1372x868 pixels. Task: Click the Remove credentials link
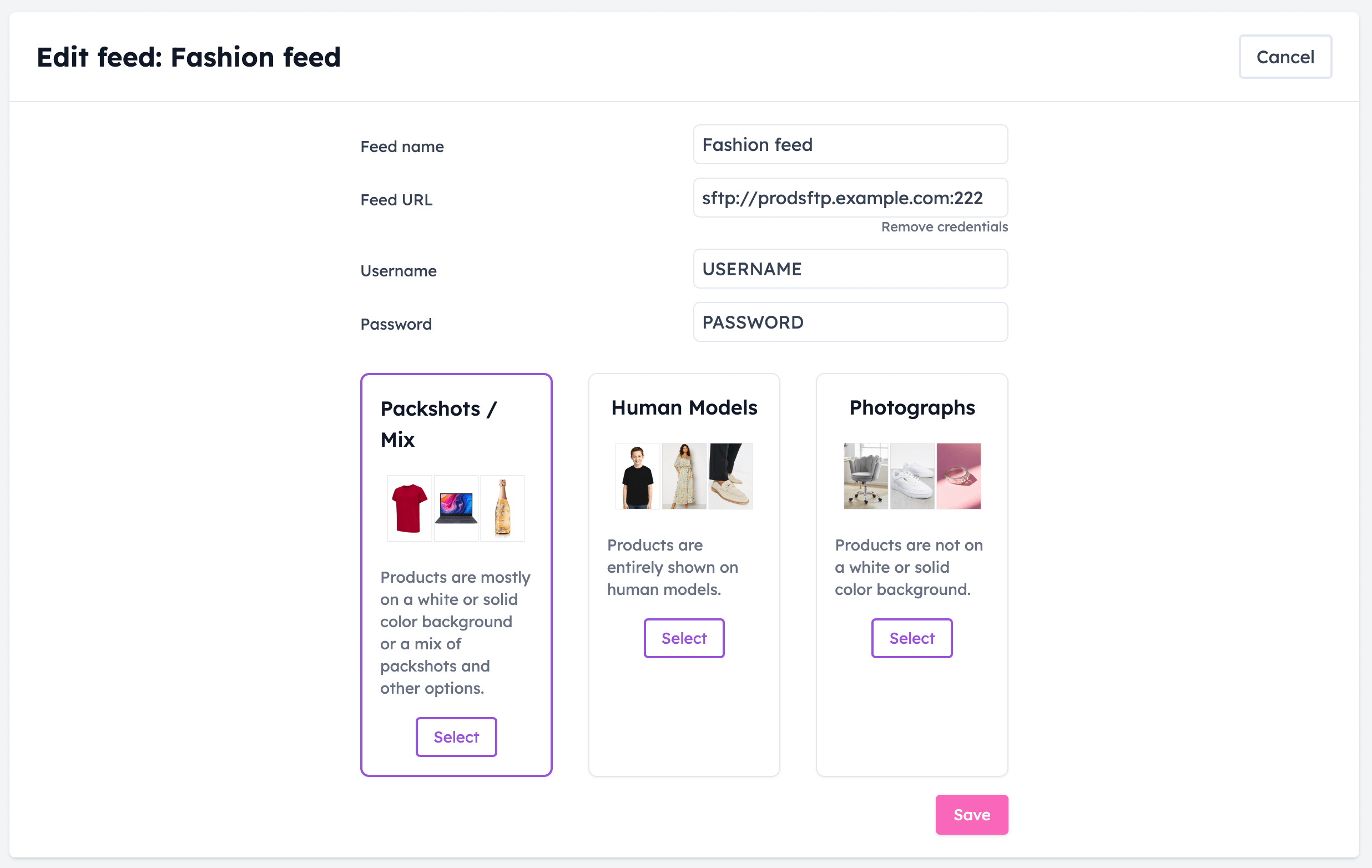coord(945,226)
